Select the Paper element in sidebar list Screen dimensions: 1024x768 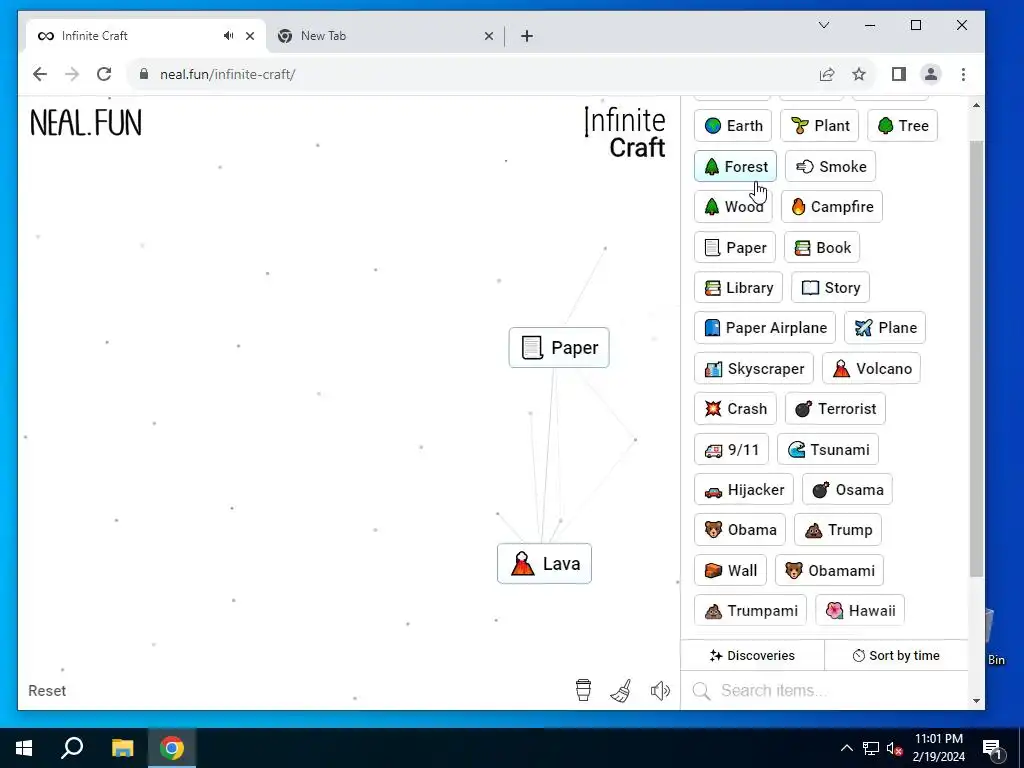(x=735, y=248)
